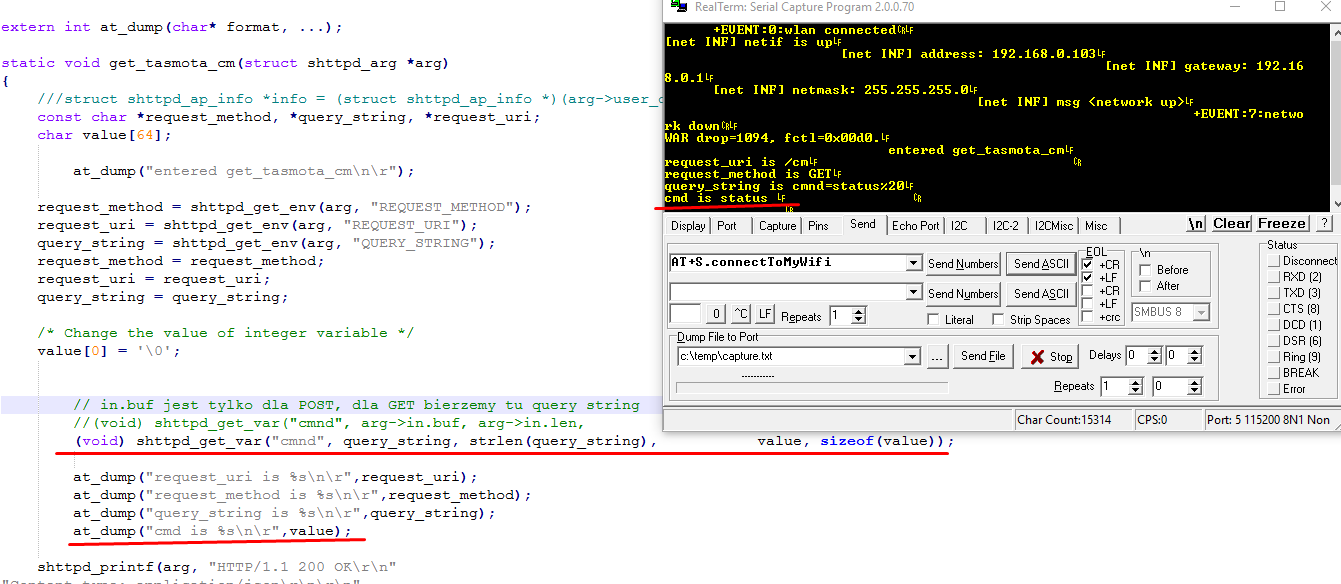1341x584 pixels.
Task: Enable the Literal checkbox
Action: coord(932,319)
